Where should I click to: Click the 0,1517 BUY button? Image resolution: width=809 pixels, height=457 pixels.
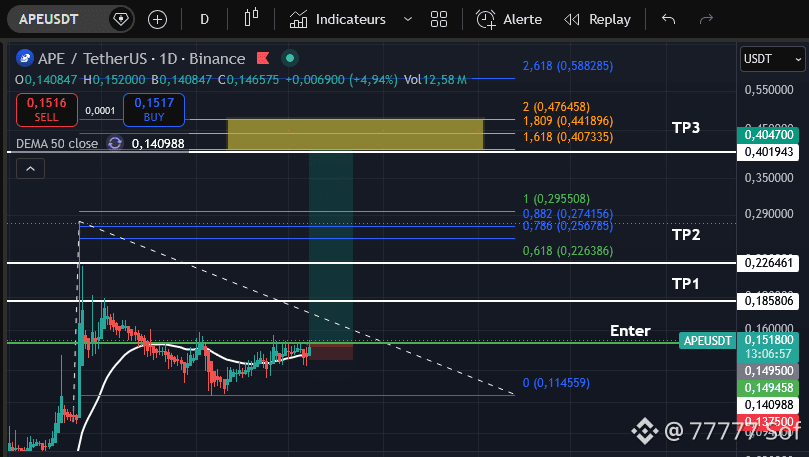coord(154,110)
